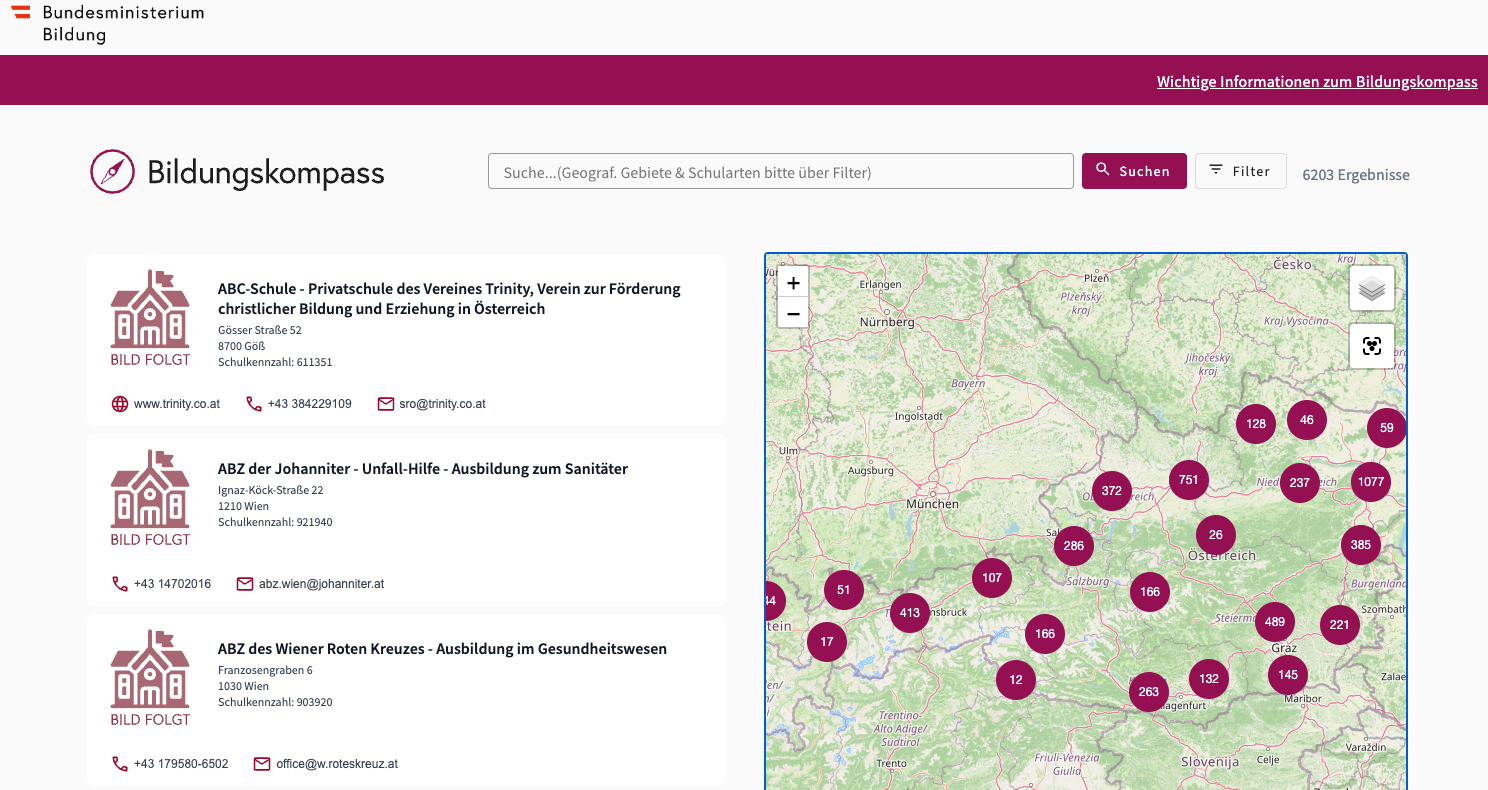Click the address Franzosengraben 6
This screenshot has width=1488, height=790.
(265, 670)
